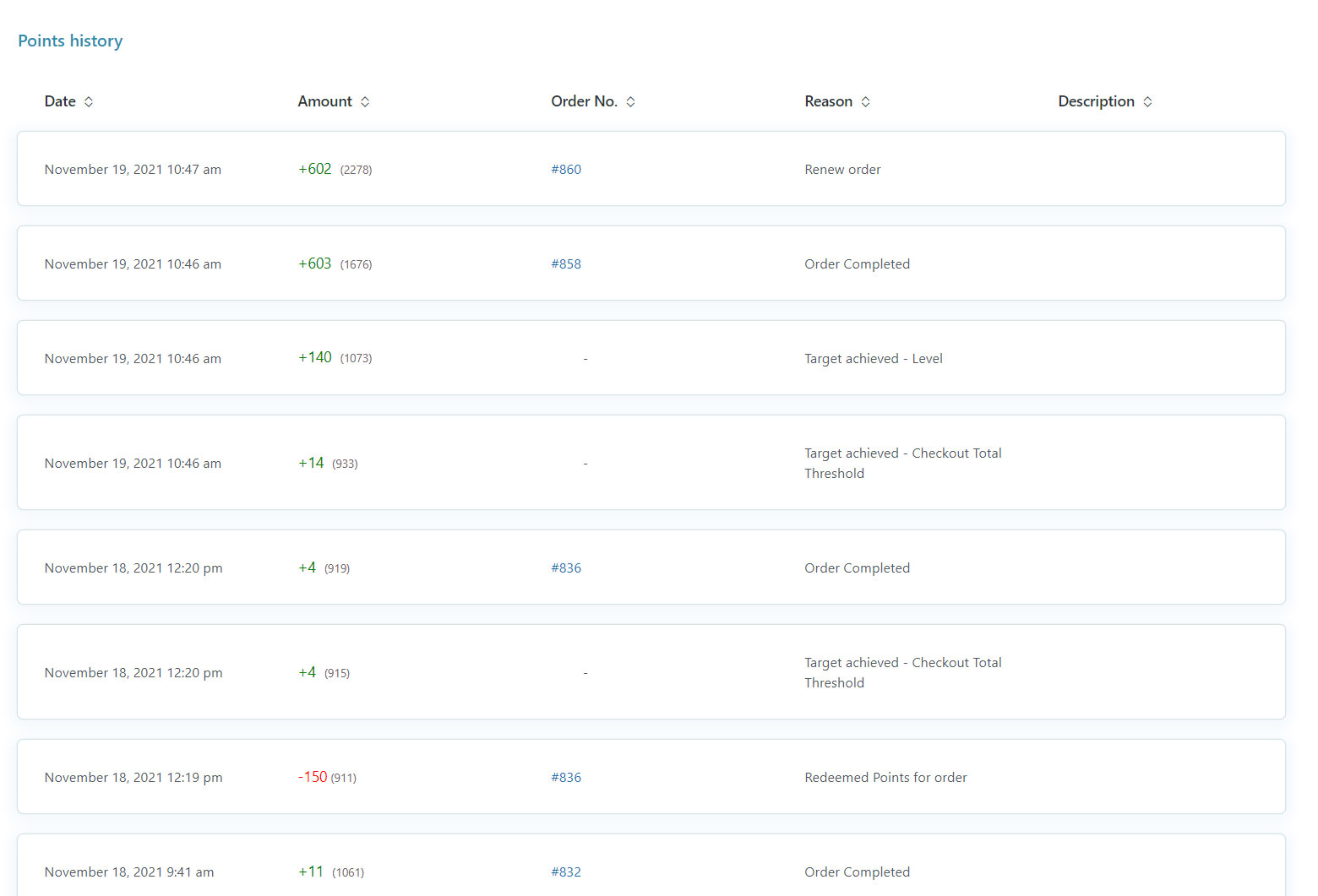Screen dimensions: 1318x896
Task: Select the +4 amount with (915) balance
Action: click(307, 672)
